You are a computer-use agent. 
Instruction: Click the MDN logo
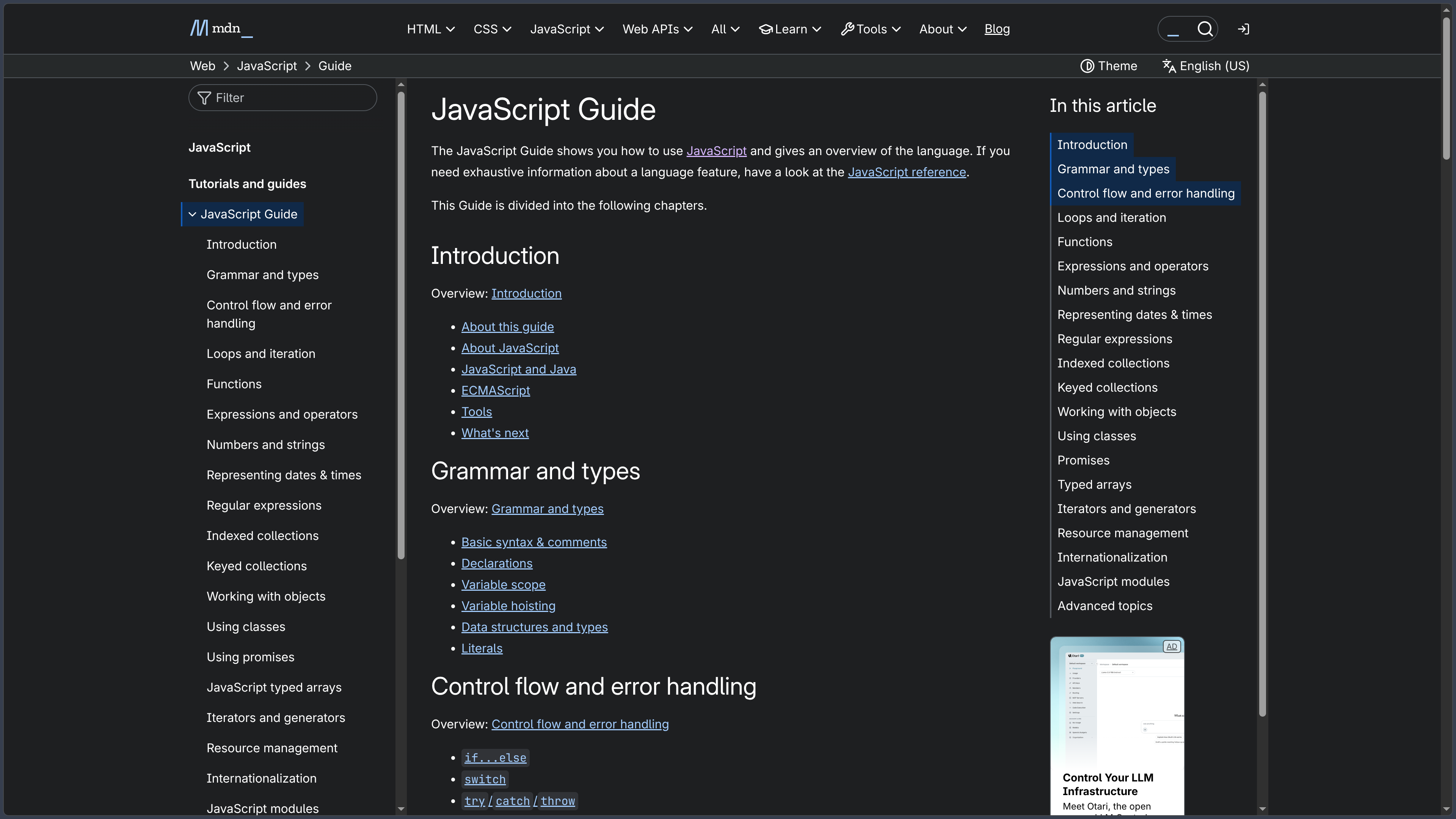pos(221,28)
